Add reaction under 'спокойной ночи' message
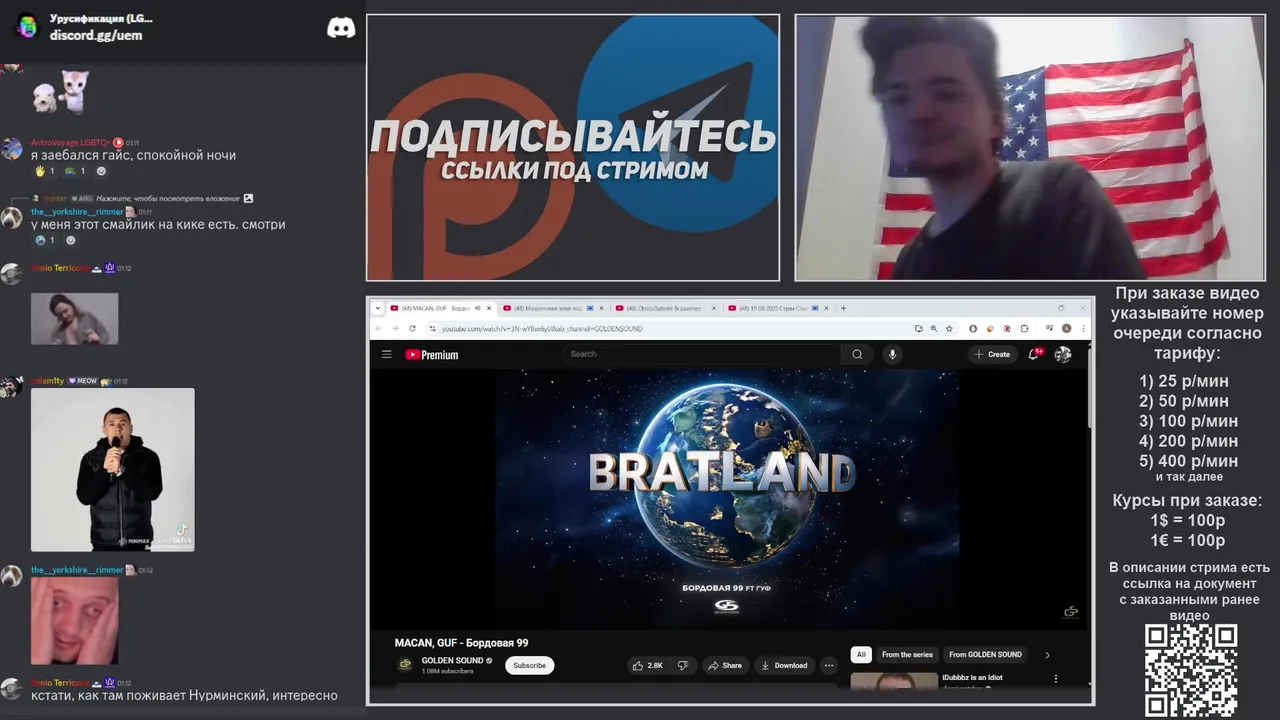Screen dimensions: 1280x720 click(x=101, y=171)
